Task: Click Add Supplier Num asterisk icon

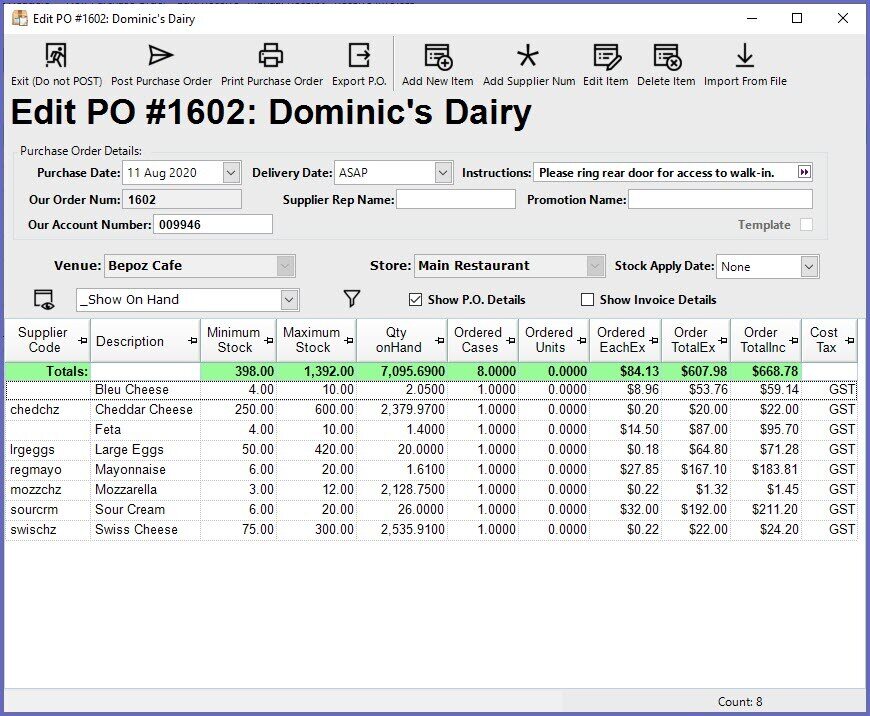Action: [x=528, y=56]
